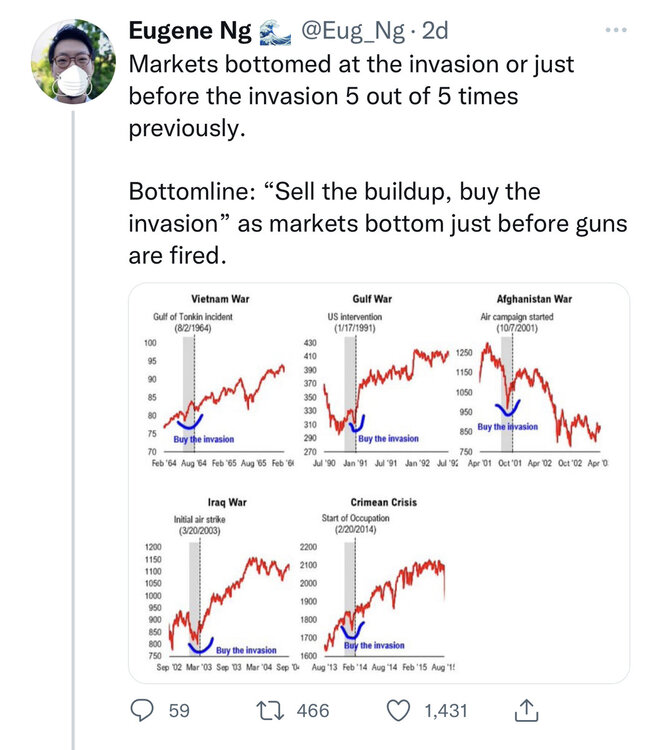The image size is (661, 750).
Task: Click the reply speech bubble icon
Action: click(x=143, y=710)
